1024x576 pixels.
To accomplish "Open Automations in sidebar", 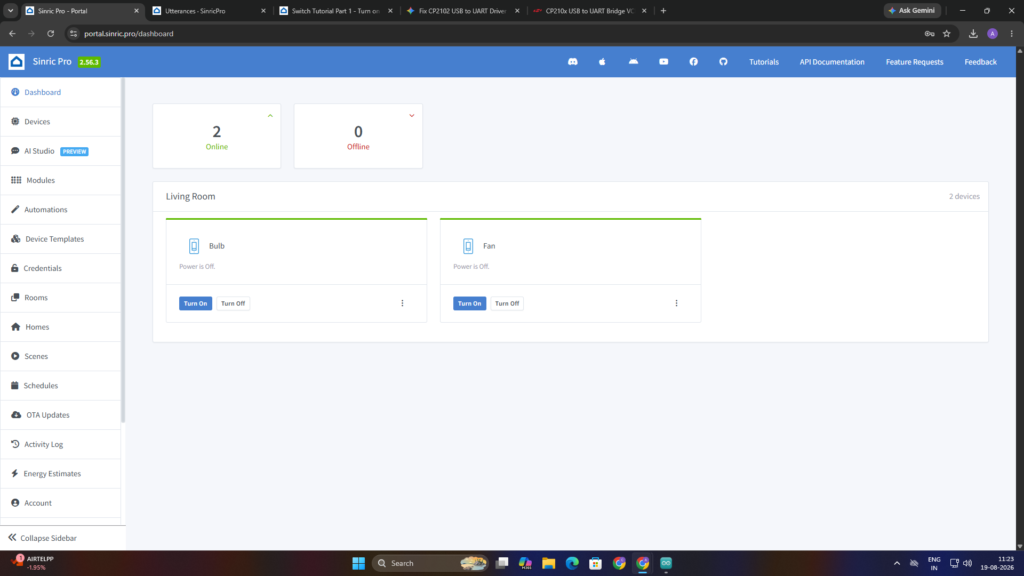I will point(61,210).
